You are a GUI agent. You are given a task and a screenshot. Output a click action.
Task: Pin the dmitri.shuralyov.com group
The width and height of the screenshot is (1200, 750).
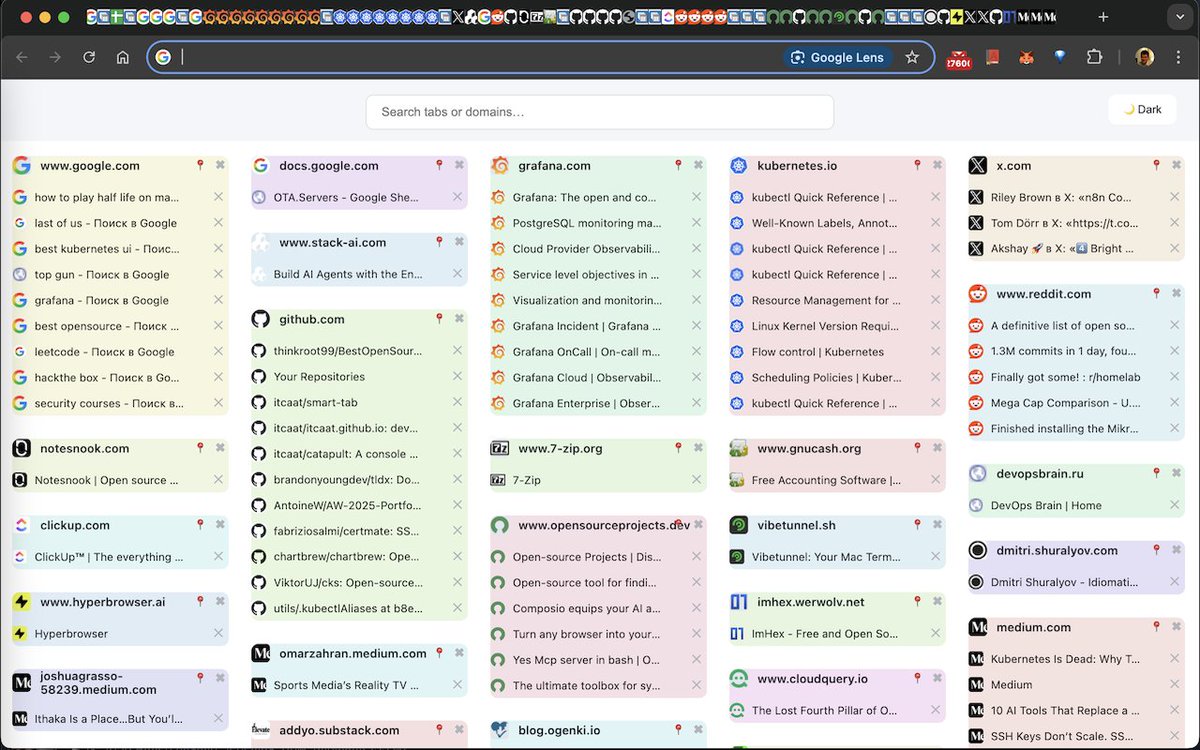(1156, 549)
